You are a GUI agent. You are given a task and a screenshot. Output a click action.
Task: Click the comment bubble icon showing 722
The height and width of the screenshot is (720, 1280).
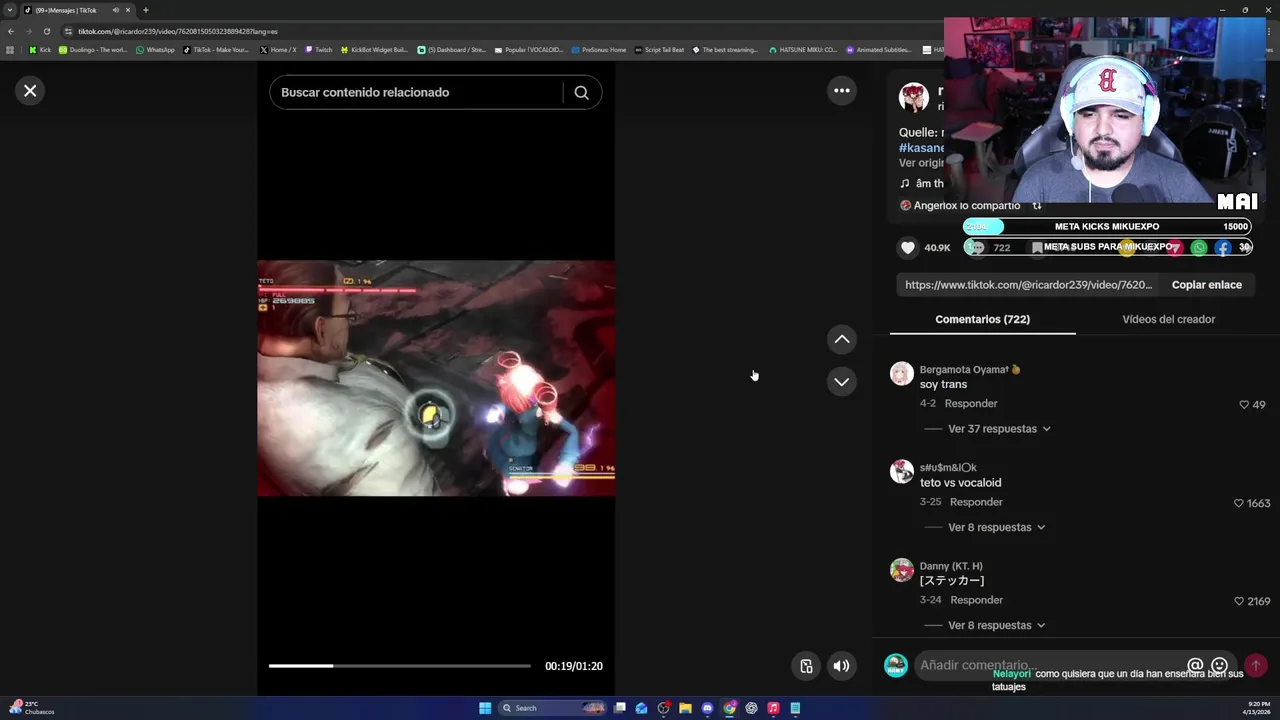point(976,247)
